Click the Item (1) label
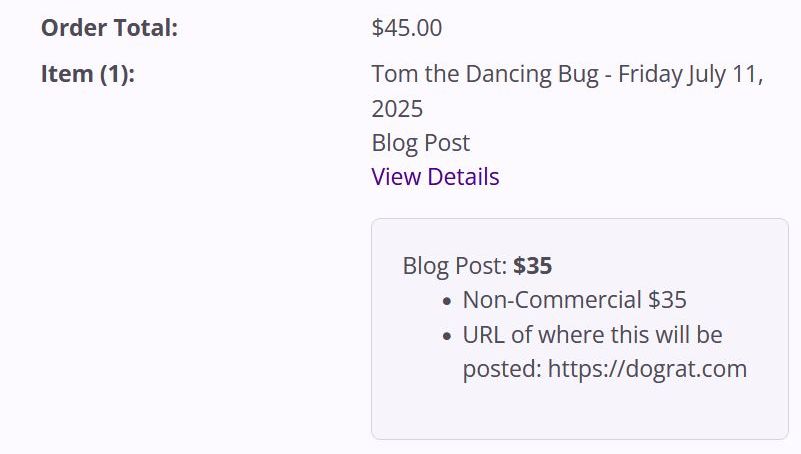This screenshot has height=454, width=801. pos(88,74)
